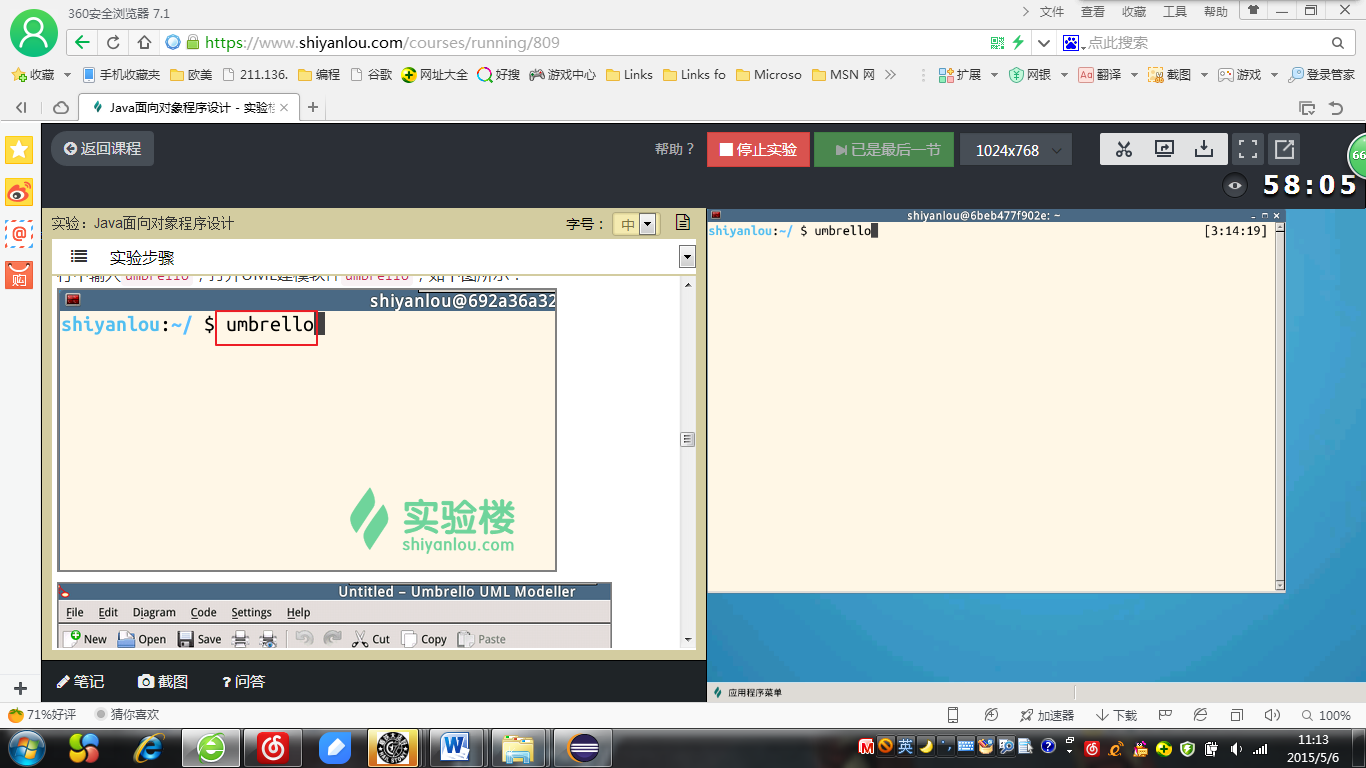
Task: Click the search input field 点此搜索
Action: point(1205,43)
